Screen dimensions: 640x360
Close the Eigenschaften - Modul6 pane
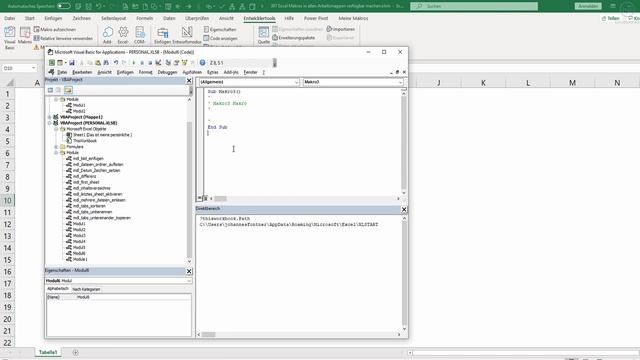click(189, 271)
